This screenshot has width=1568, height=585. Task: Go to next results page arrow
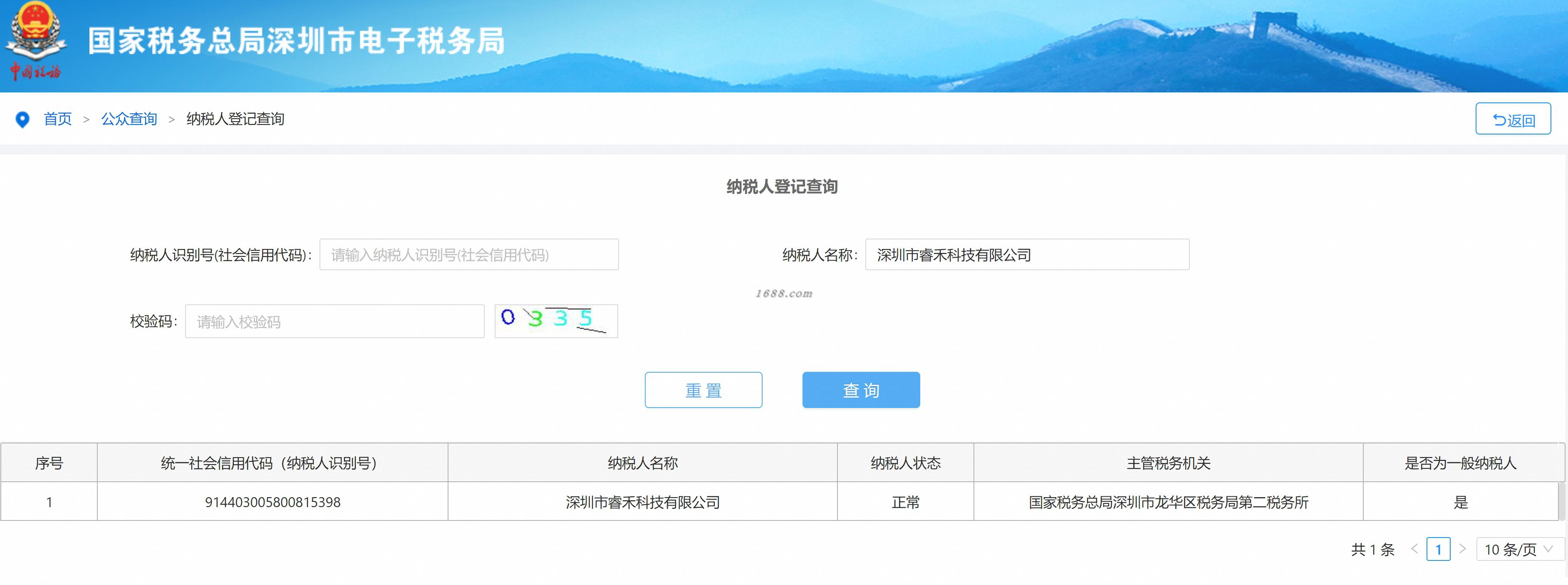(1462, 549)
